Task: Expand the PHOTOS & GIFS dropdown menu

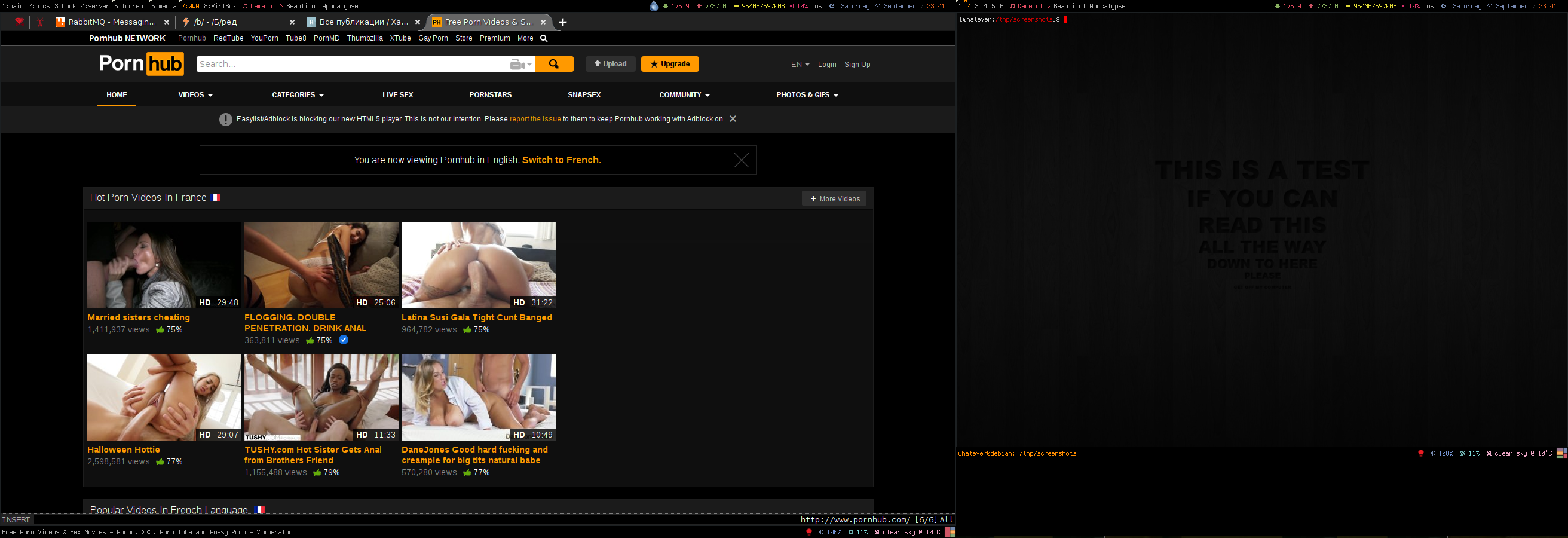Action: pos(807,95)
